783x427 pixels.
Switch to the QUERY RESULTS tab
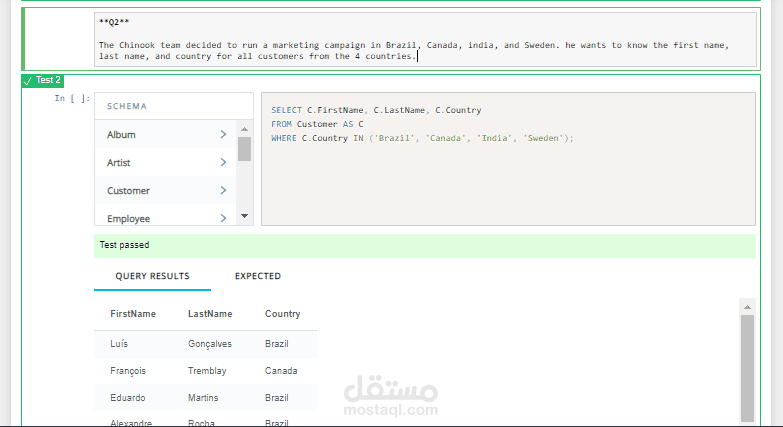152,276
